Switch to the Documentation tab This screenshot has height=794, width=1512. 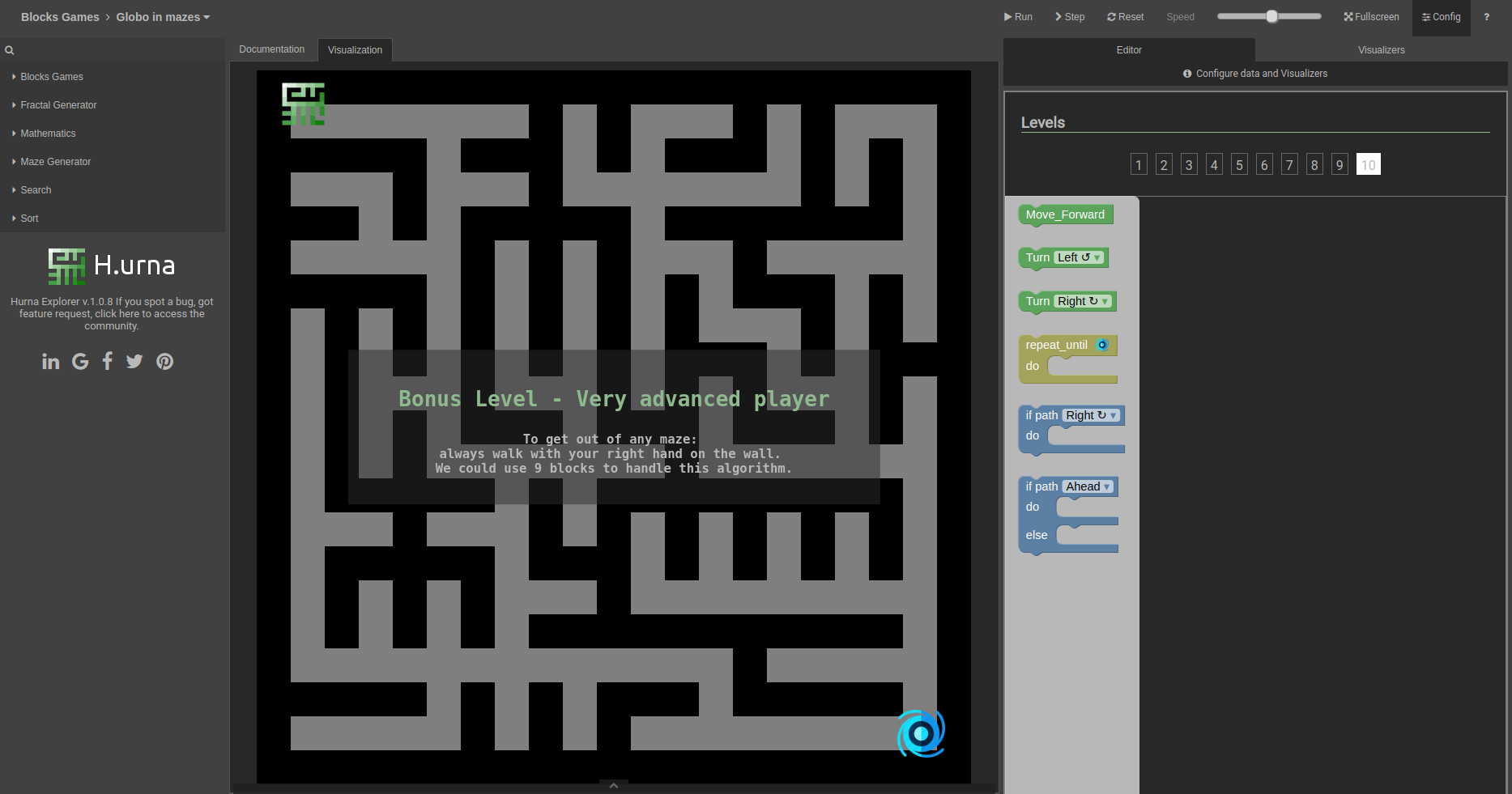pos(271,49)
